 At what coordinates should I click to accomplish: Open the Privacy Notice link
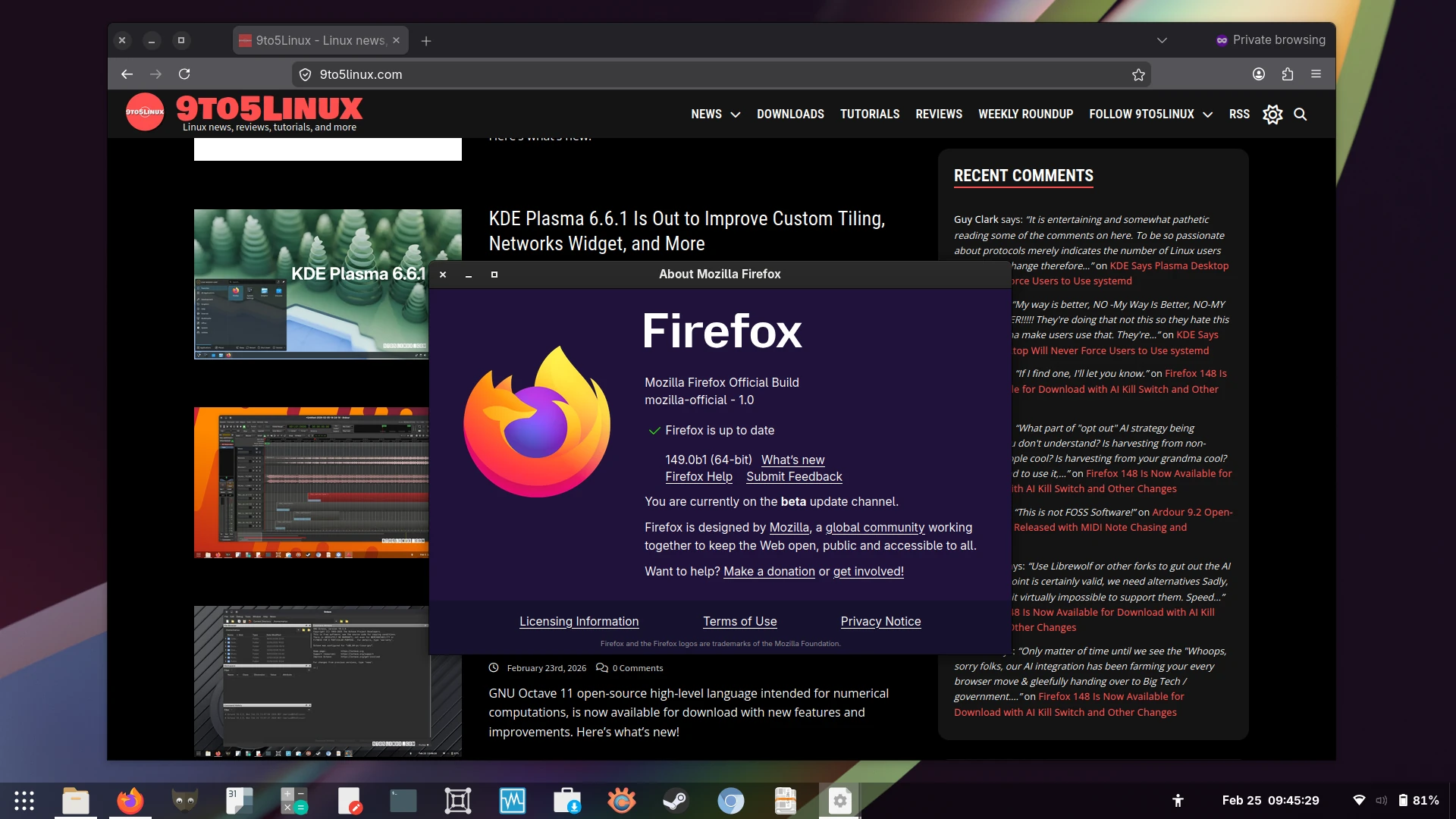[880, 621]
